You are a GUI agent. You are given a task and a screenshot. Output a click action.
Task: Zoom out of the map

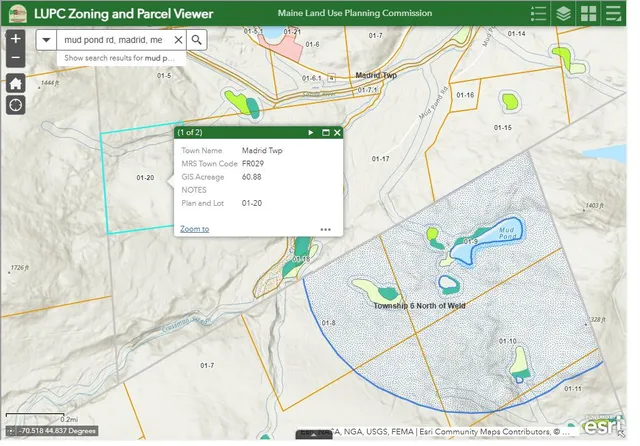[x=16, y=59]
